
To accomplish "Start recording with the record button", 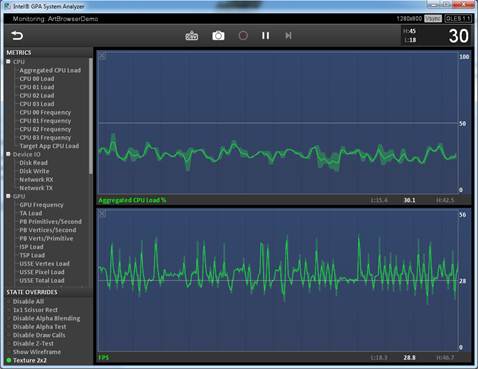I will pyautogui.click(x=243, y=35).
